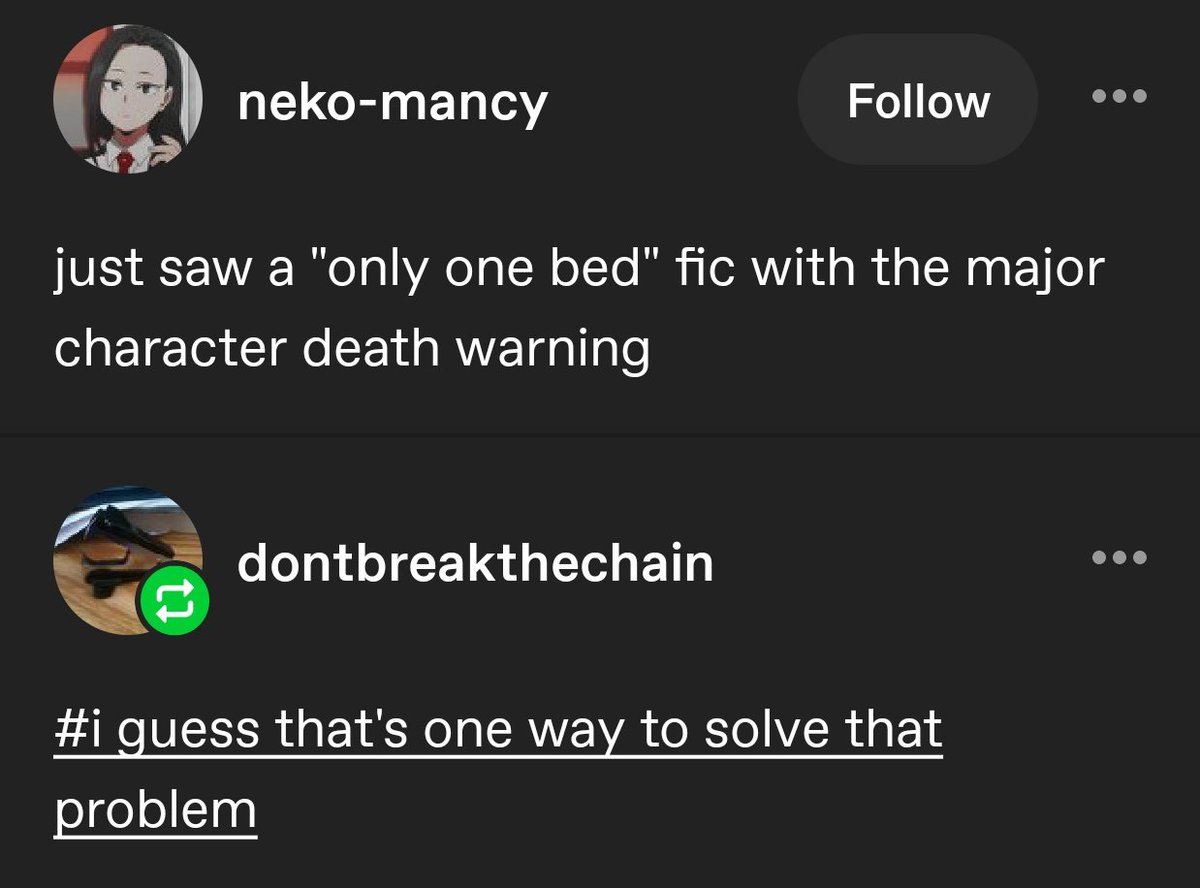1200x888 pixels.
Task: Follow the neko-mancy blog
Action: 918,100
